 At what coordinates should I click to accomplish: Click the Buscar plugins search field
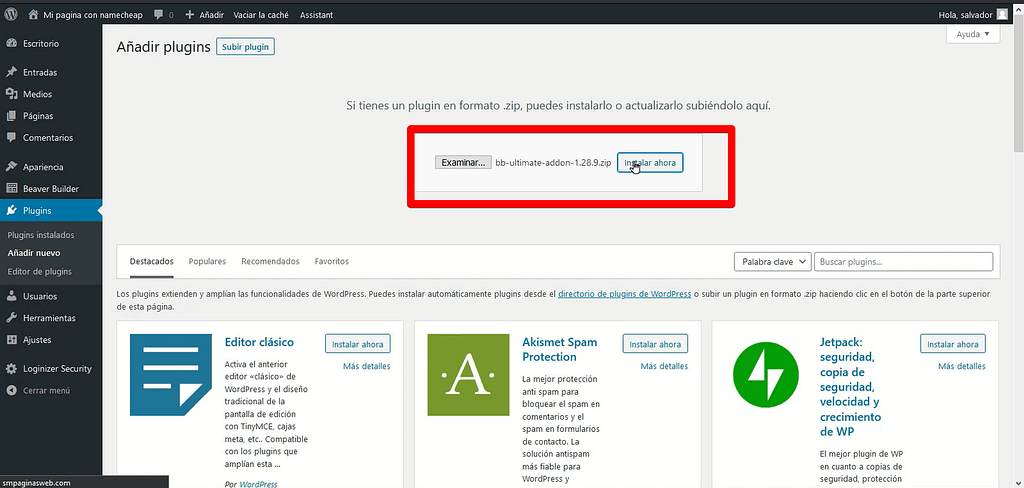(903, 261)
